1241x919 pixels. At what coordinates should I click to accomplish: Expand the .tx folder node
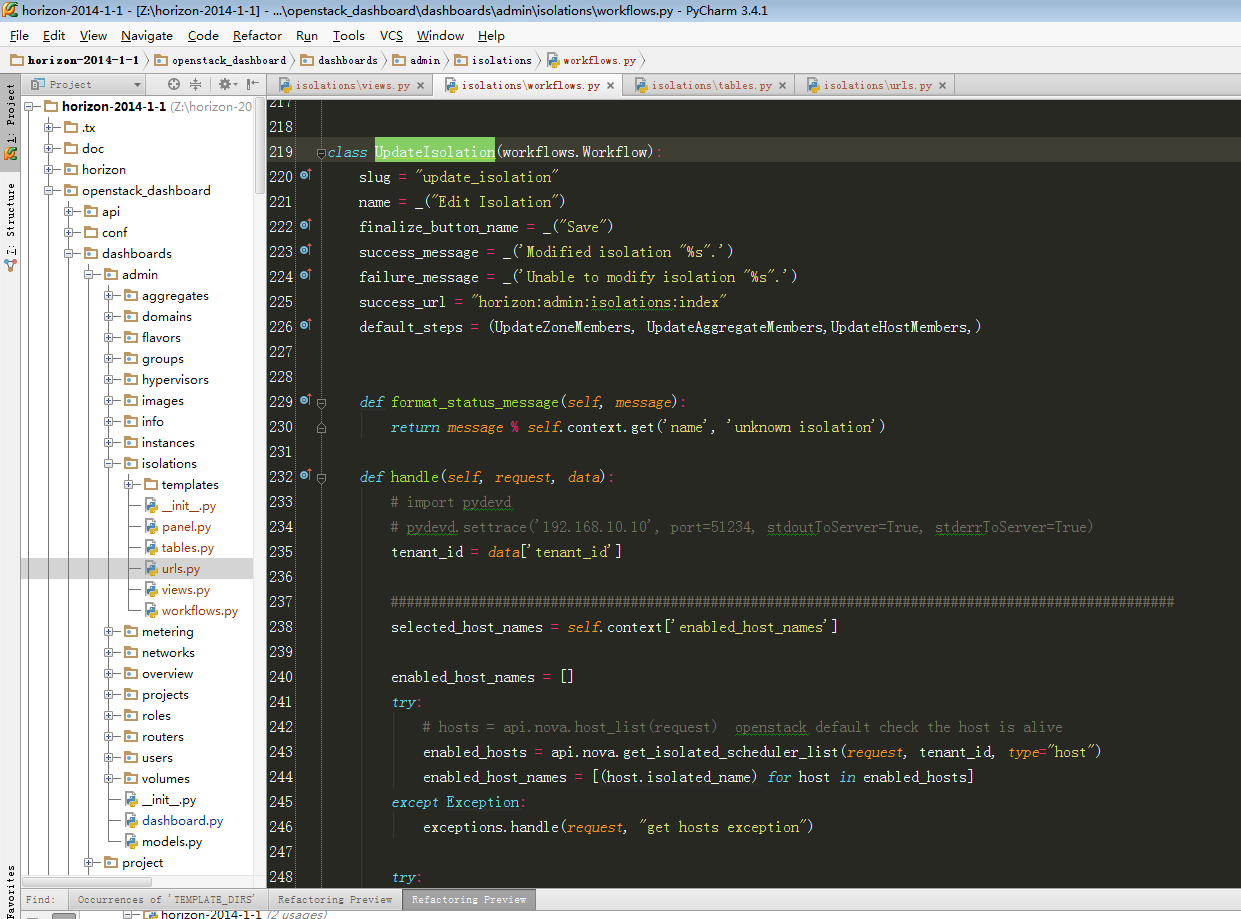point(49,128)
